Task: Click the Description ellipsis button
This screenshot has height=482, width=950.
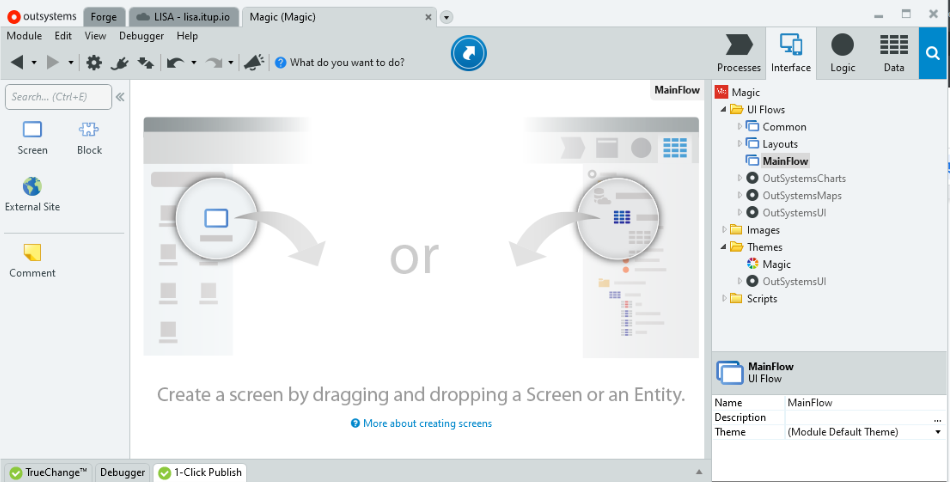Action: (x=938, y=418)
